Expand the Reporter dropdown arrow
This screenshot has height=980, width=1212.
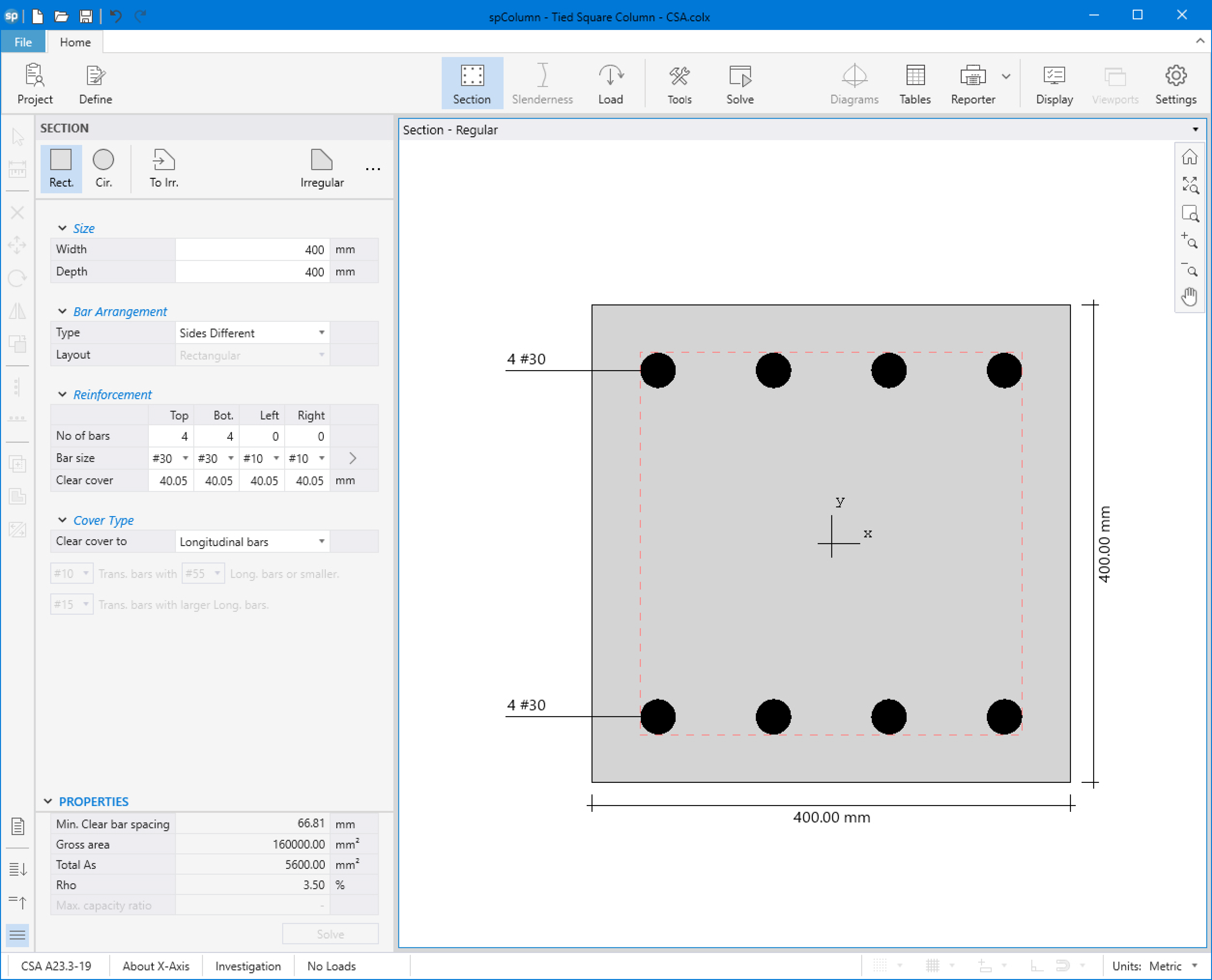(x=1006, y=76)
